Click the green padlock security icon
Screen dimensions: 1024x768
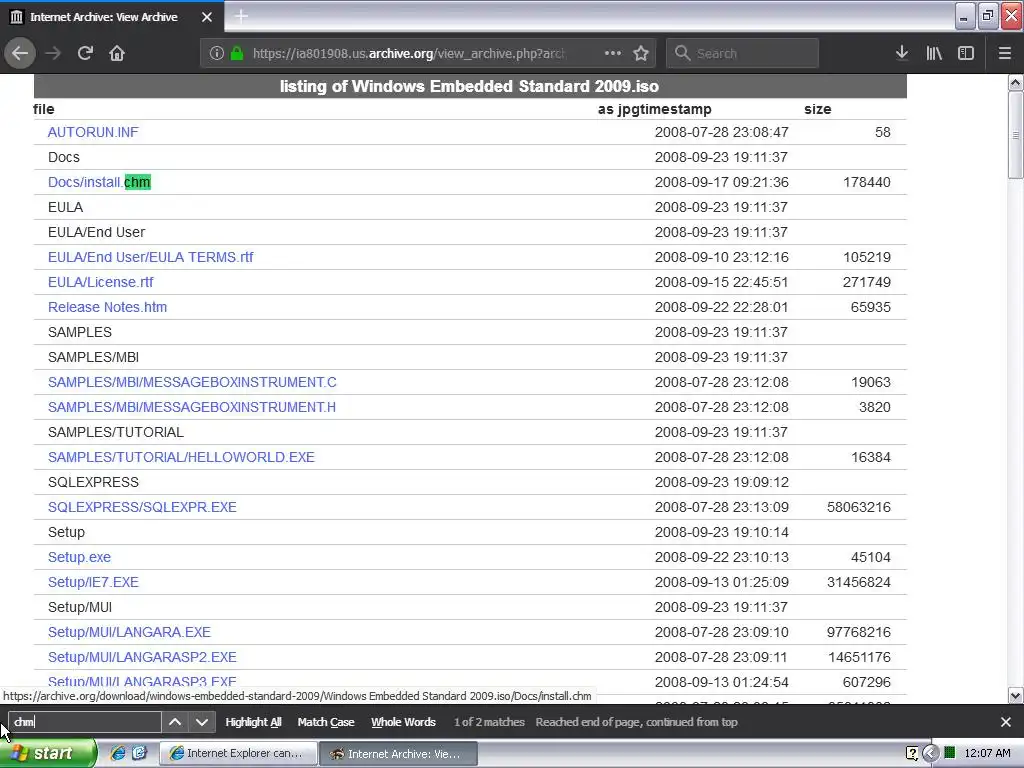[x=237, y=53]
